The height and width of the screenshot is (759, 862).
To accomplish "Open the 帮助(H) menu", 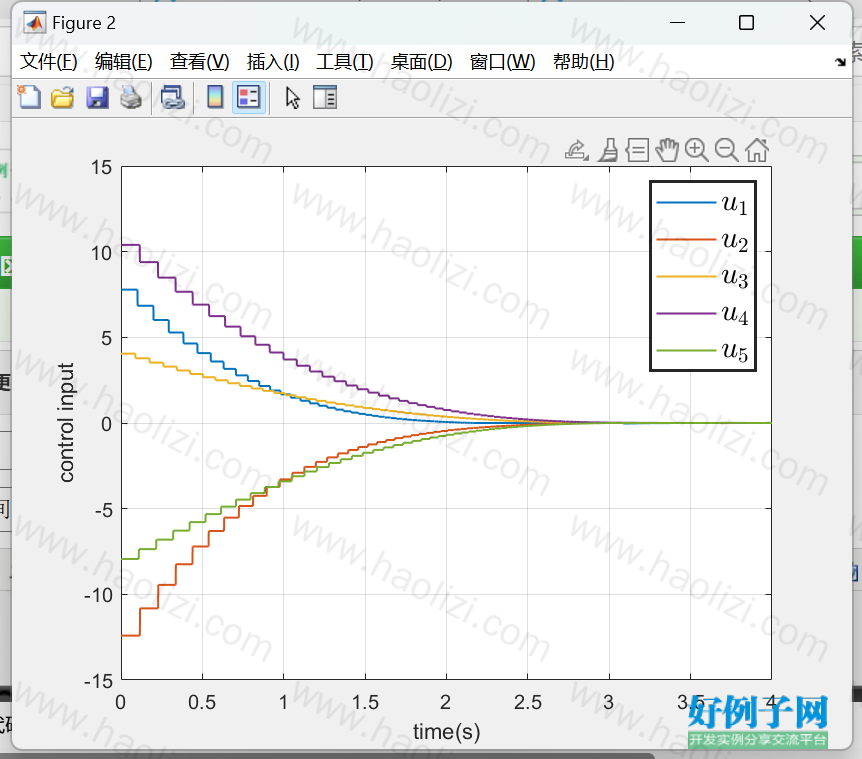I will (584, 62).
